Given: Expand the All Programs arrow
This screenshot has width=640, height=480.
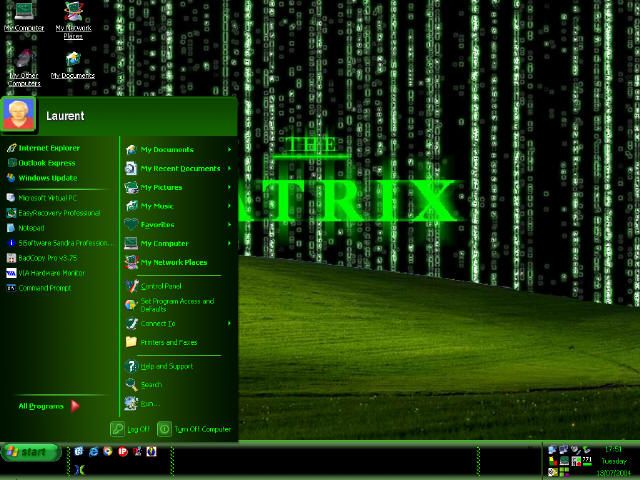Looking at the screenshot, I should [75, 406].
